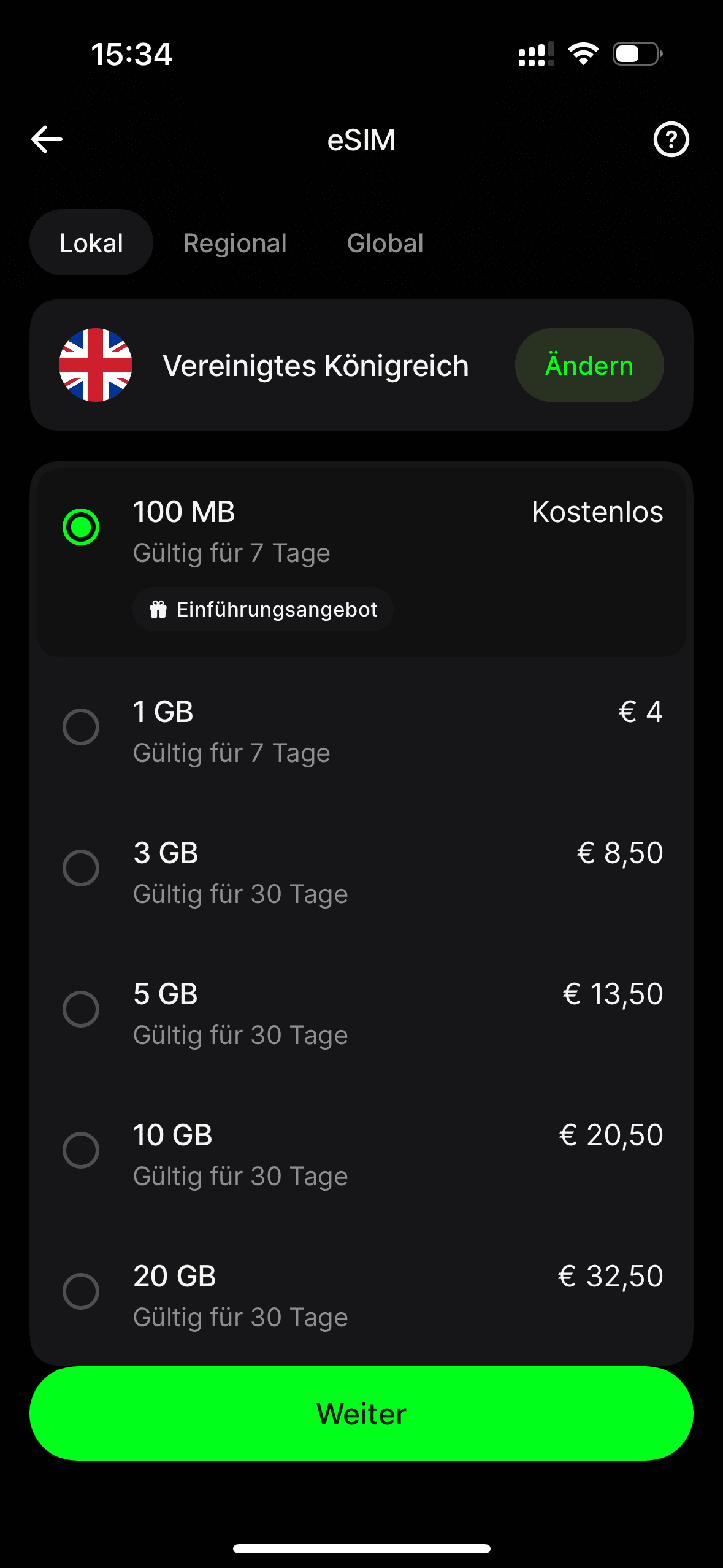Tap the gift icon on Einführungsangebot badge
Screen dimensions: 723x1568
click(x=158, y=609)
